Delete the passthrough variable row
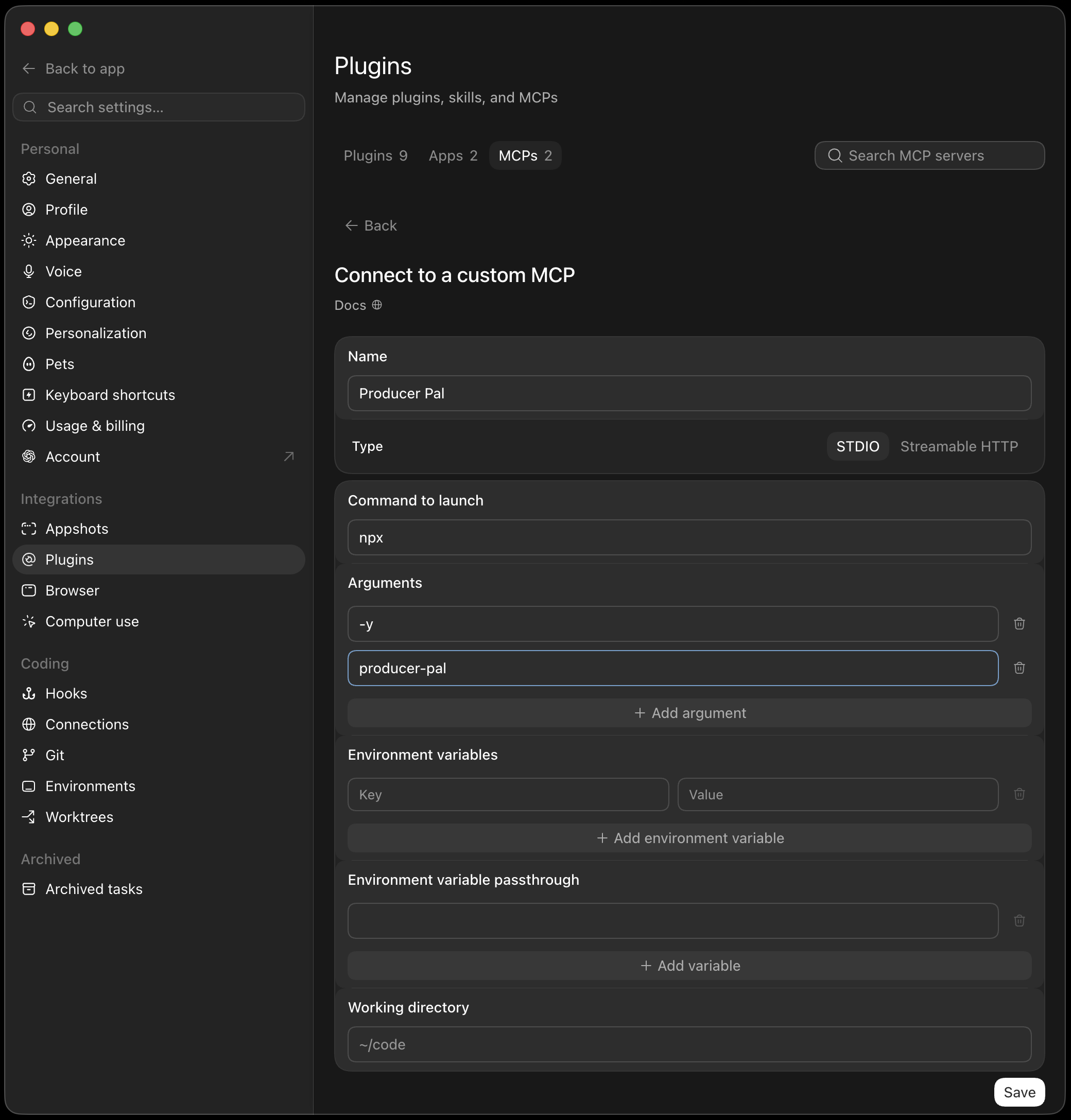The height and width of the screenshot is (1120, 1071). tap(1019, 921)
